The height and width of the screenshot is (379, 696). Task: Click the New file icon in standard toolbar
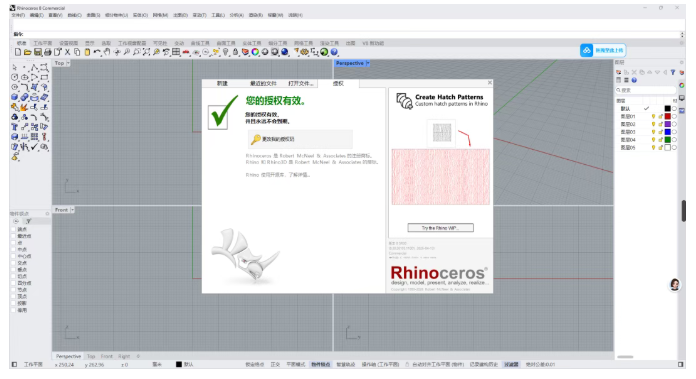click(18, 52)
